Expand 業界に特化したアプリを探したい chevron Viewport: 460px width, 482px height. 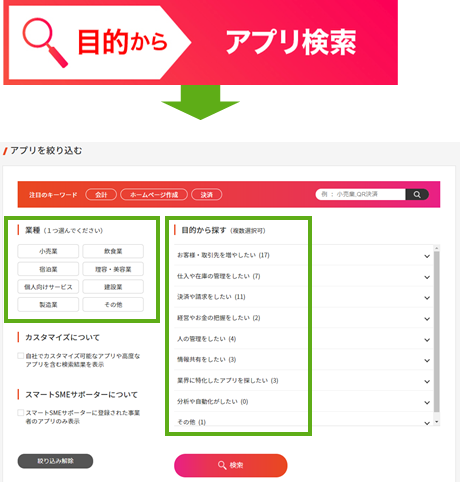tap(427, 382)
